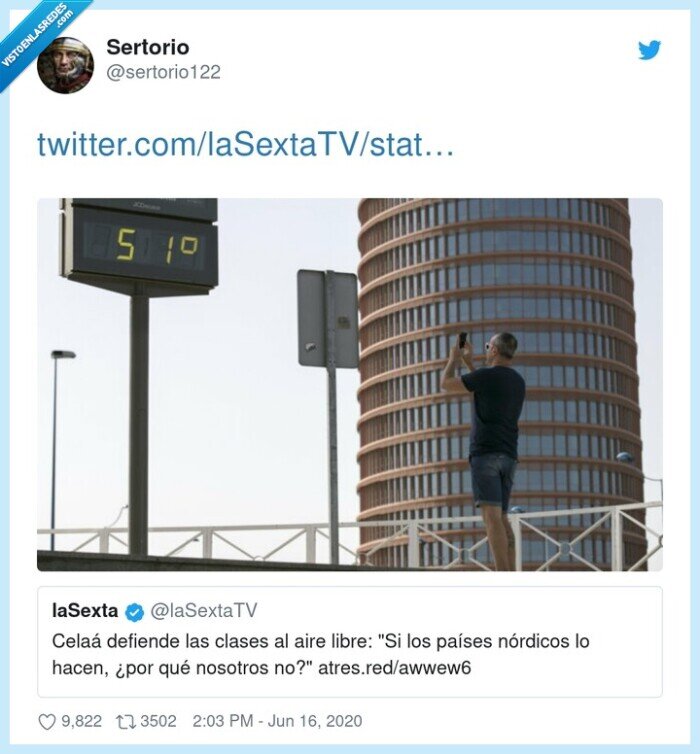Click the Sertorio display name
The width and height of the screenshot is (700, 754).
[x=148, y=47]
